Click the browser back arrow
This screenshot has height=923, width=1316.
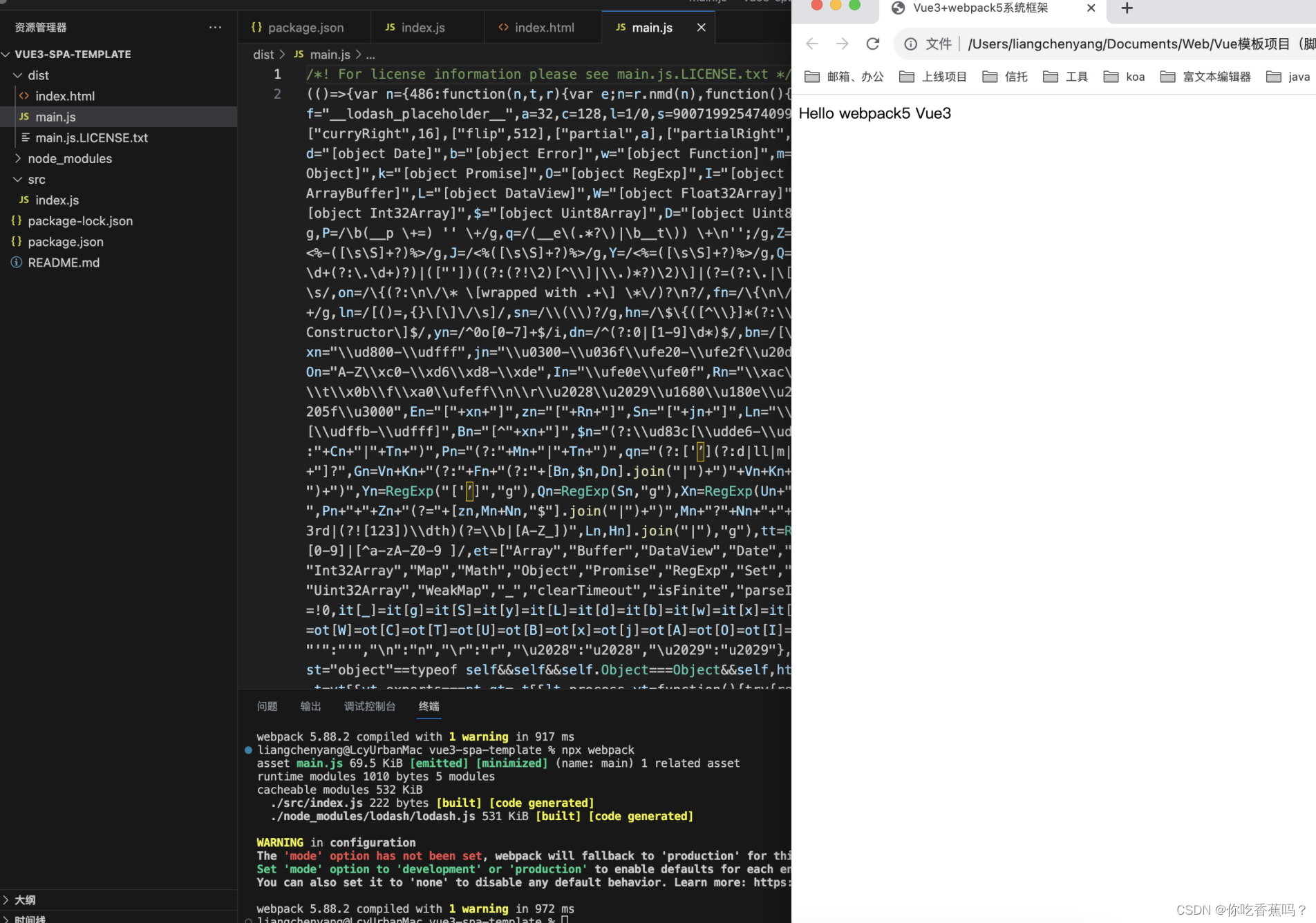[812, 44]
